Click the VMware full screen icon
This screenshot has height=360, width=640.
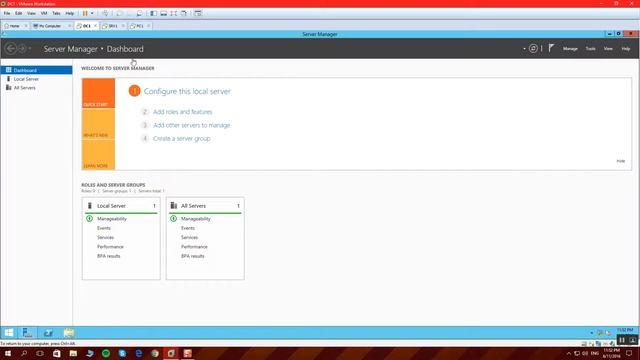pyautogui.click(x=174, y=13)
